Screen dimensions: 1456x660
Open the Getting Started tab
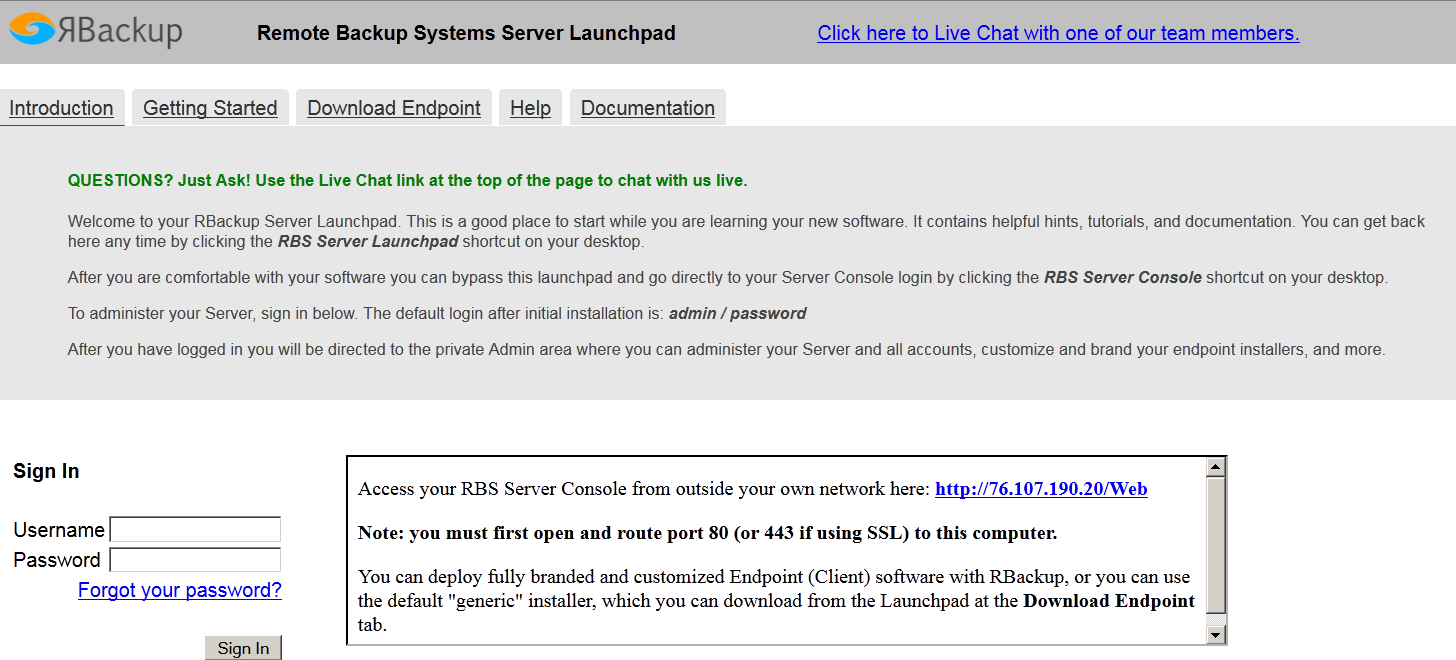[210, 107]
